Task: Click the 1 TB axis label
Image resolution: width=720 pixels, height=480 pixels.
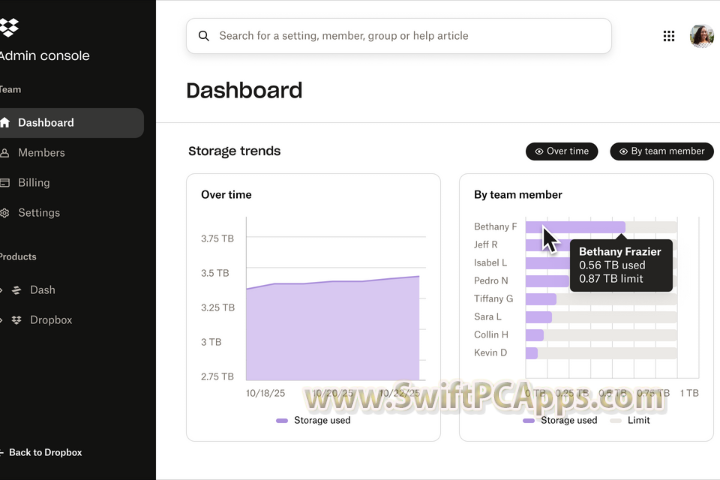Action: point(689,393)
